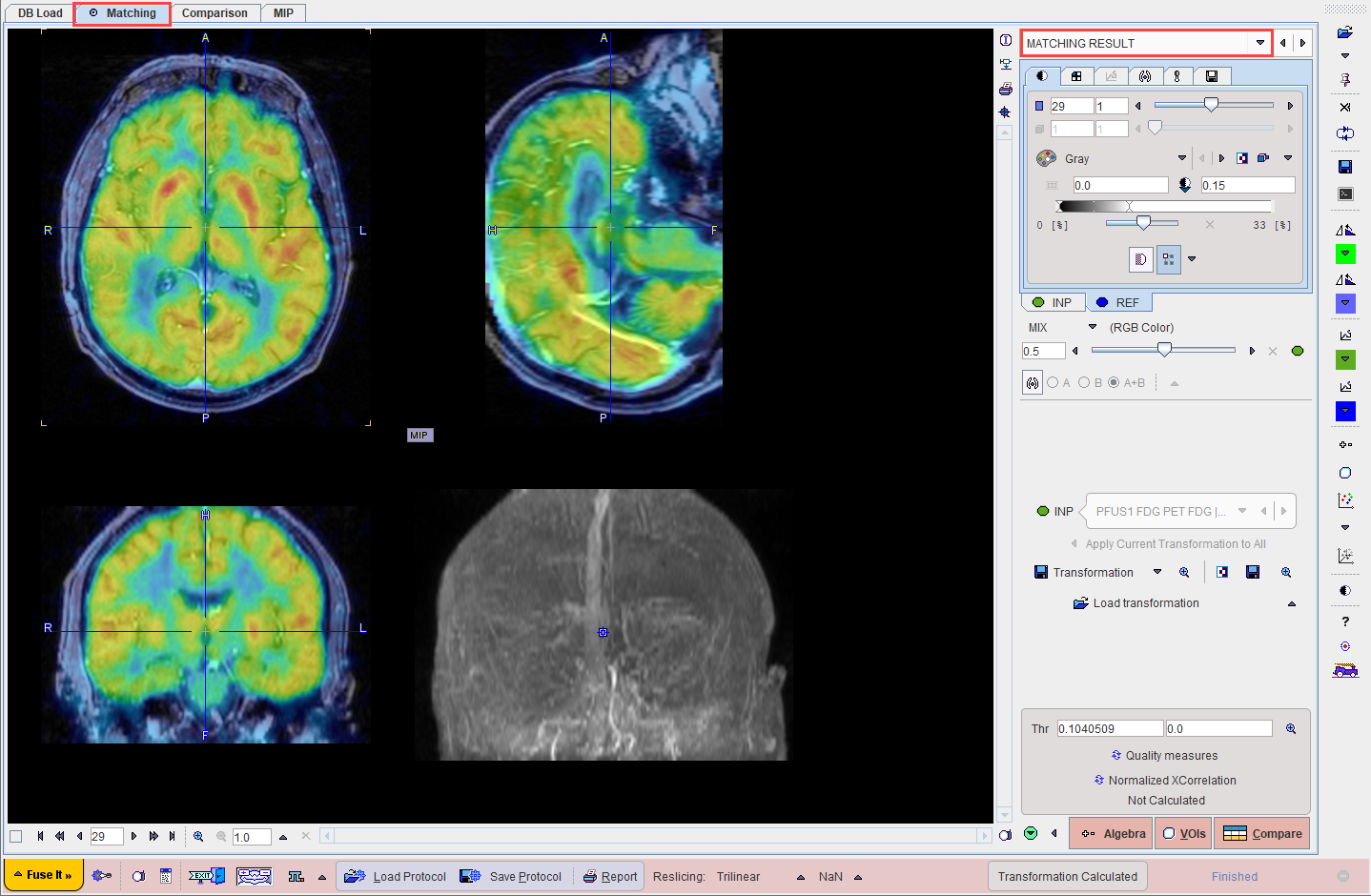The height and width of the screenshot is (896, 1371).
Task: Open the Algebra page
Action: pyautogui.click(x=1111, y=833)
